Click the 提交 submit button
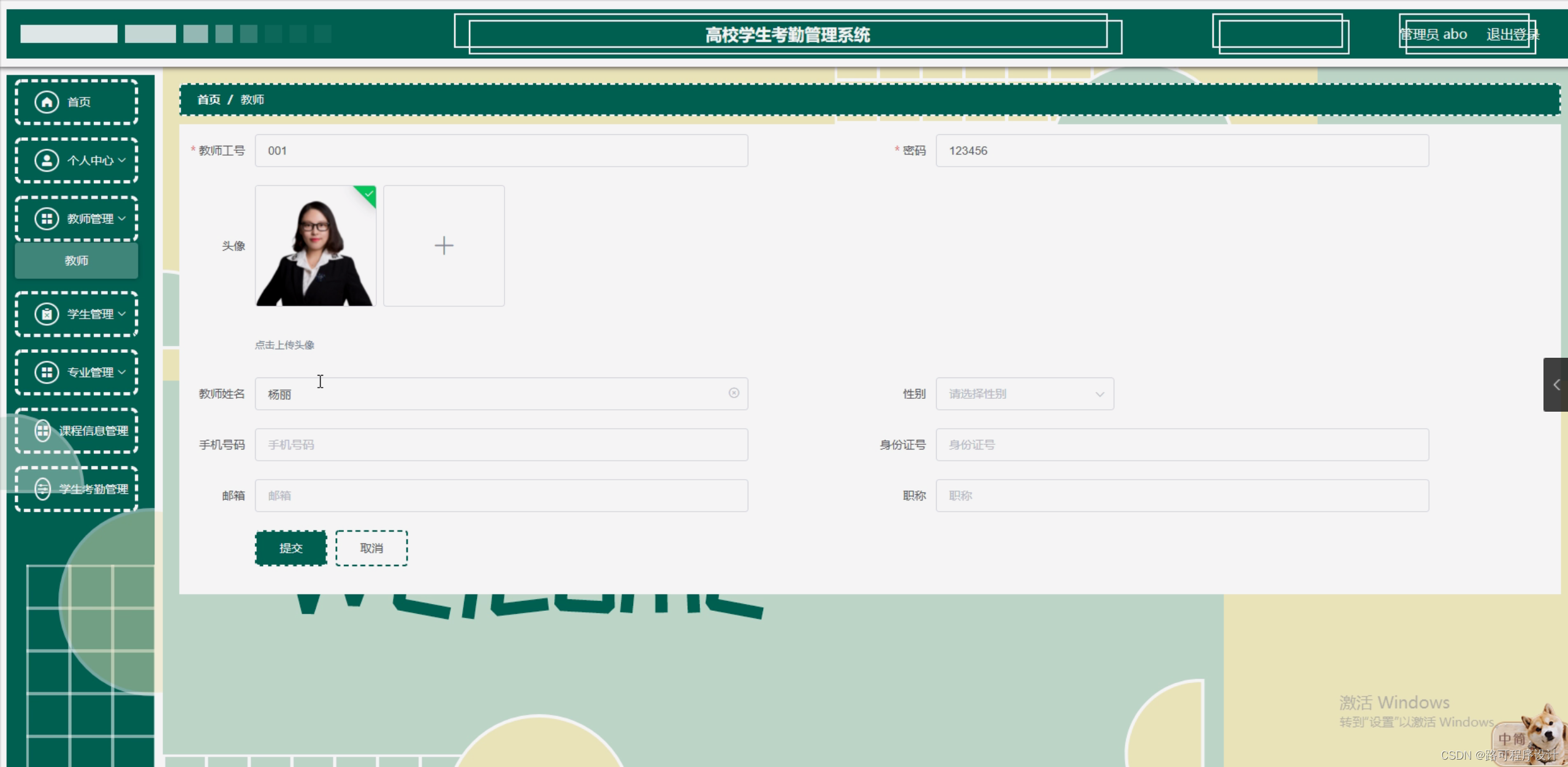 tap(291, 548)
